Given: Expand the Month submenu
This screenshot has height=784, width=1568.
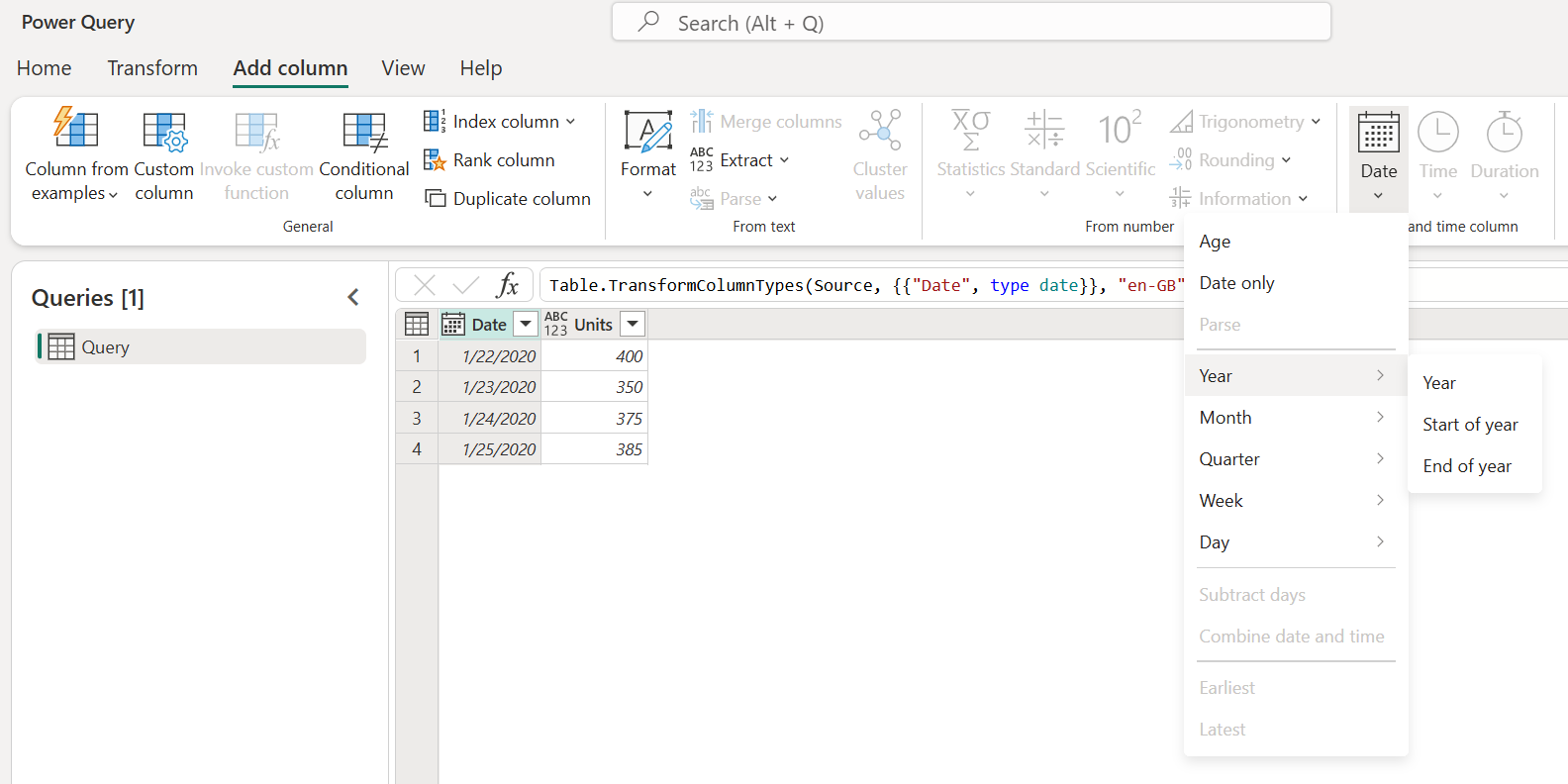Looking at the screenshot, I should pyautogui.click(x=1296, y=418).
